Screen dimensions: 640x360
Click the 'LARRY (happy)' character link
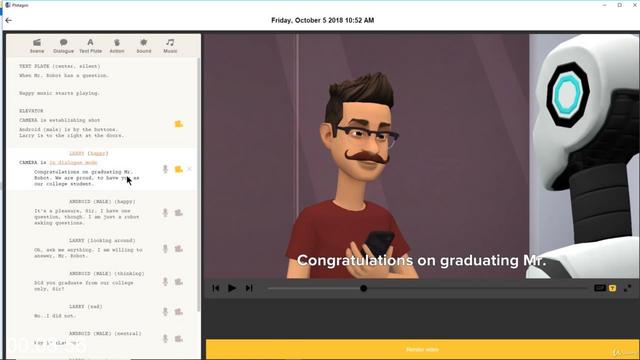click(89, 153)
